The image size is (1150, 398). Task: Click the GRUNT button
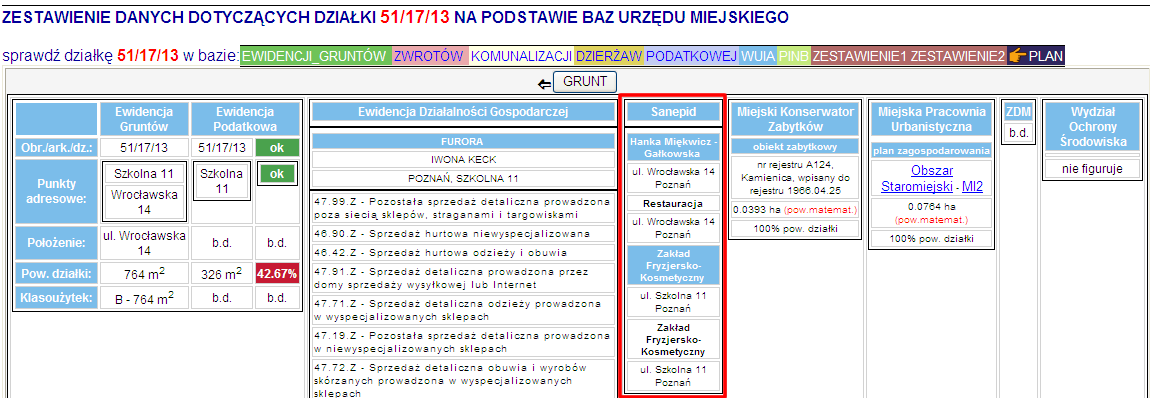pyautogui.click(x=585, y=81)
